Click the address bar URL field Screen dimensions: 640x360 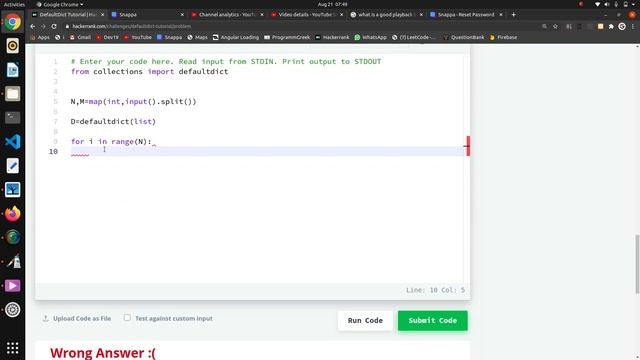[x=302, y=26]
